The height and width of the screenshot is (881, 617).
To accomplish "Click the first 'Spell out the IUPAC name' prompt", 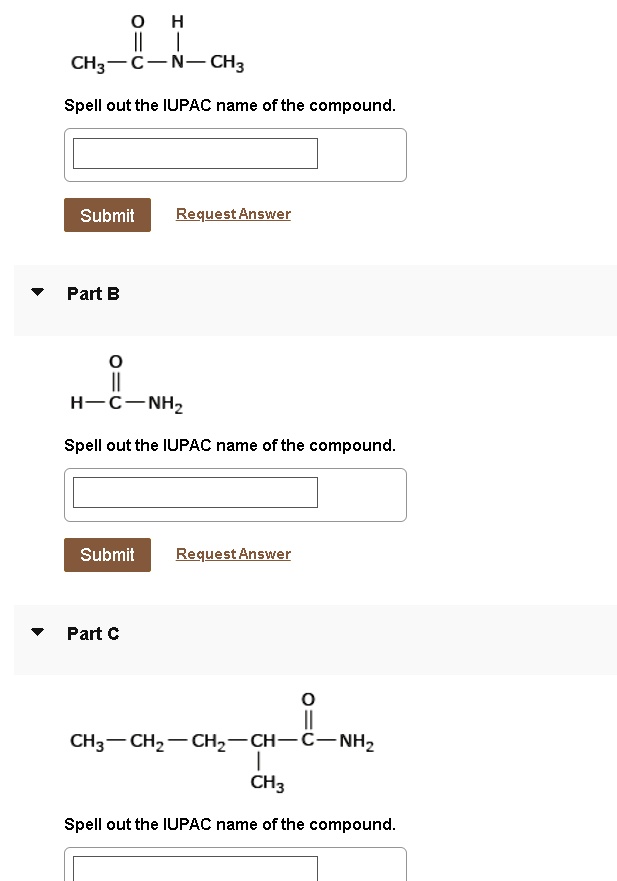I will coord(230,106).
